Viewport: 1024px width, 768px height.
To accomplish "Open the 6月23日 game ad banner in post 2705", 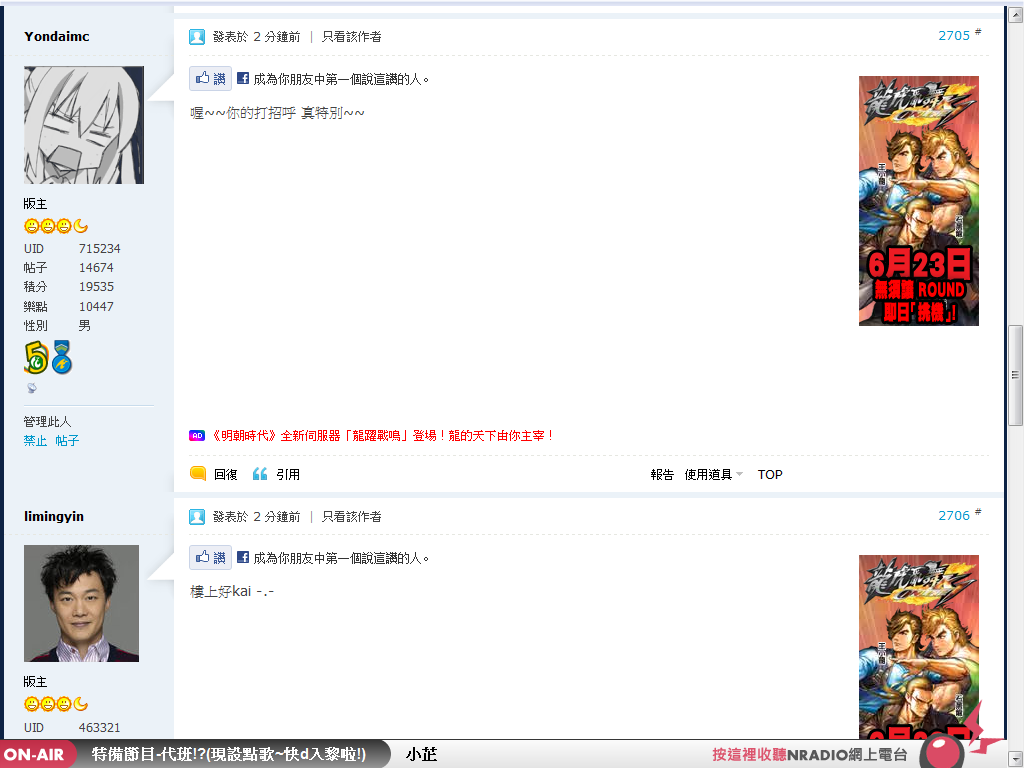I will [919, 201].
